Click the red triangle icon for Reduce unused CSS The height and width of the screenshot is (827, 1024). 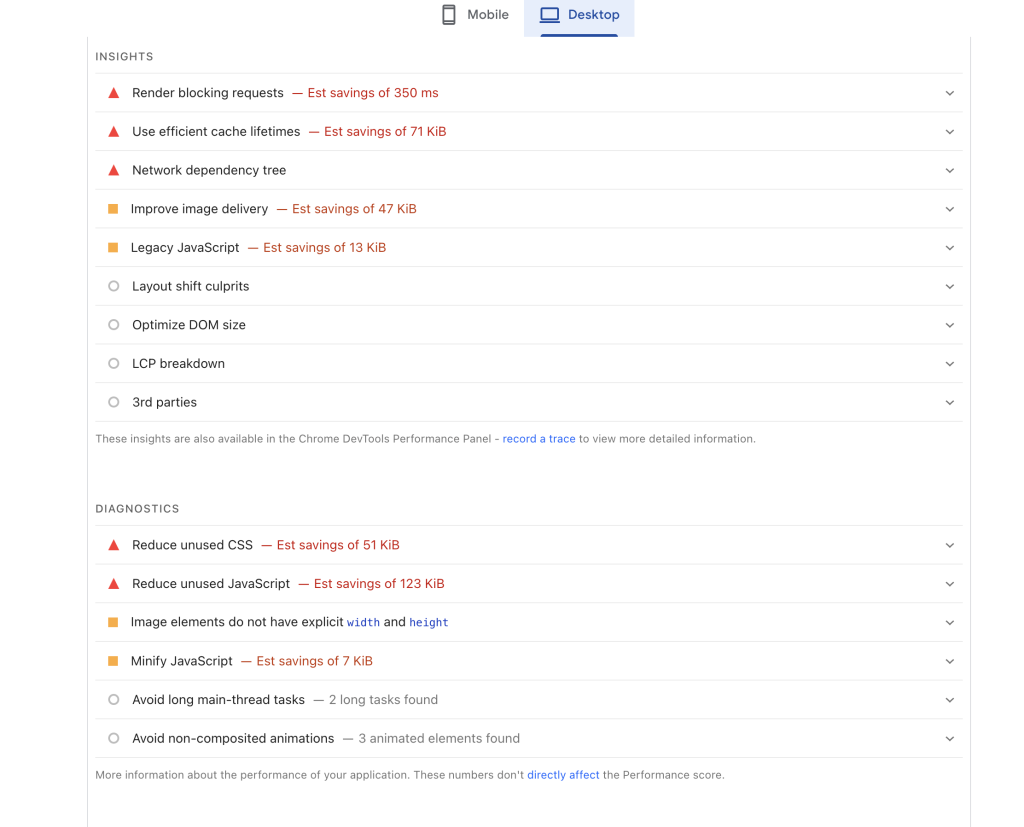coord(113,545)
